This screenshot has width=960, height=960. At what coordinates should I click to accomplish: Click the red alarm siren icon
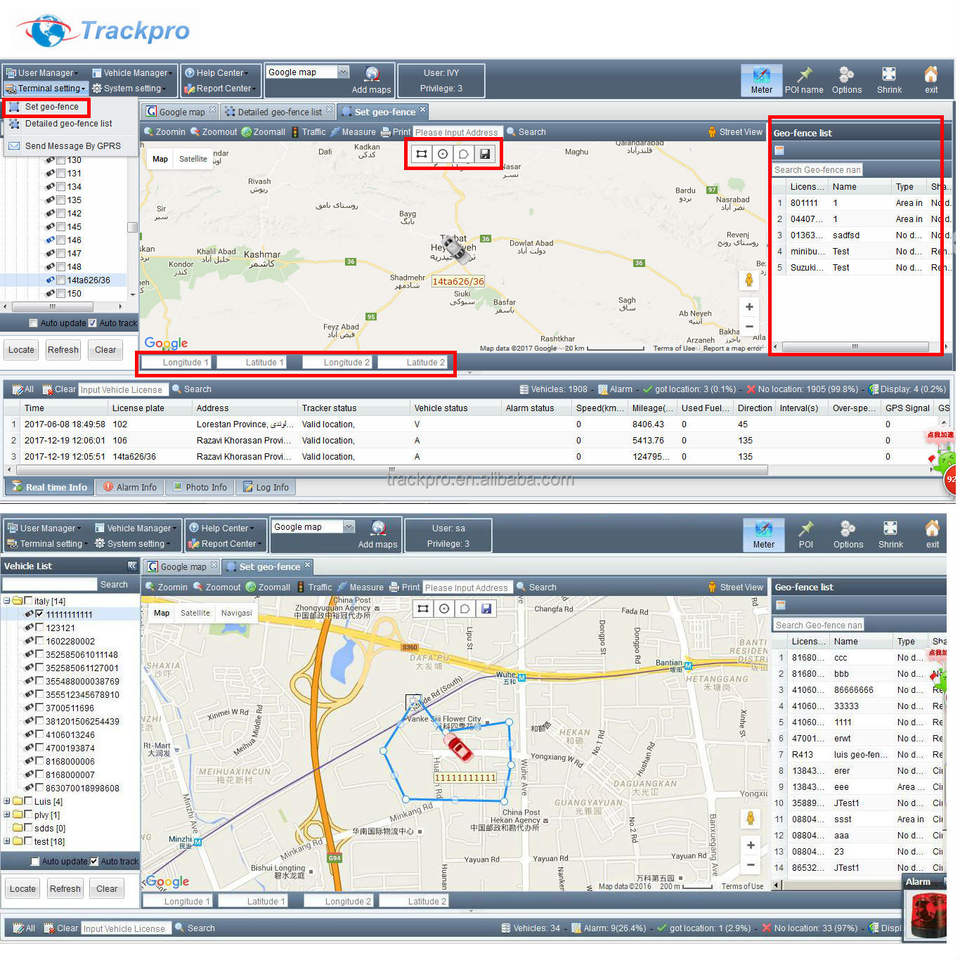tap(931, 915)
